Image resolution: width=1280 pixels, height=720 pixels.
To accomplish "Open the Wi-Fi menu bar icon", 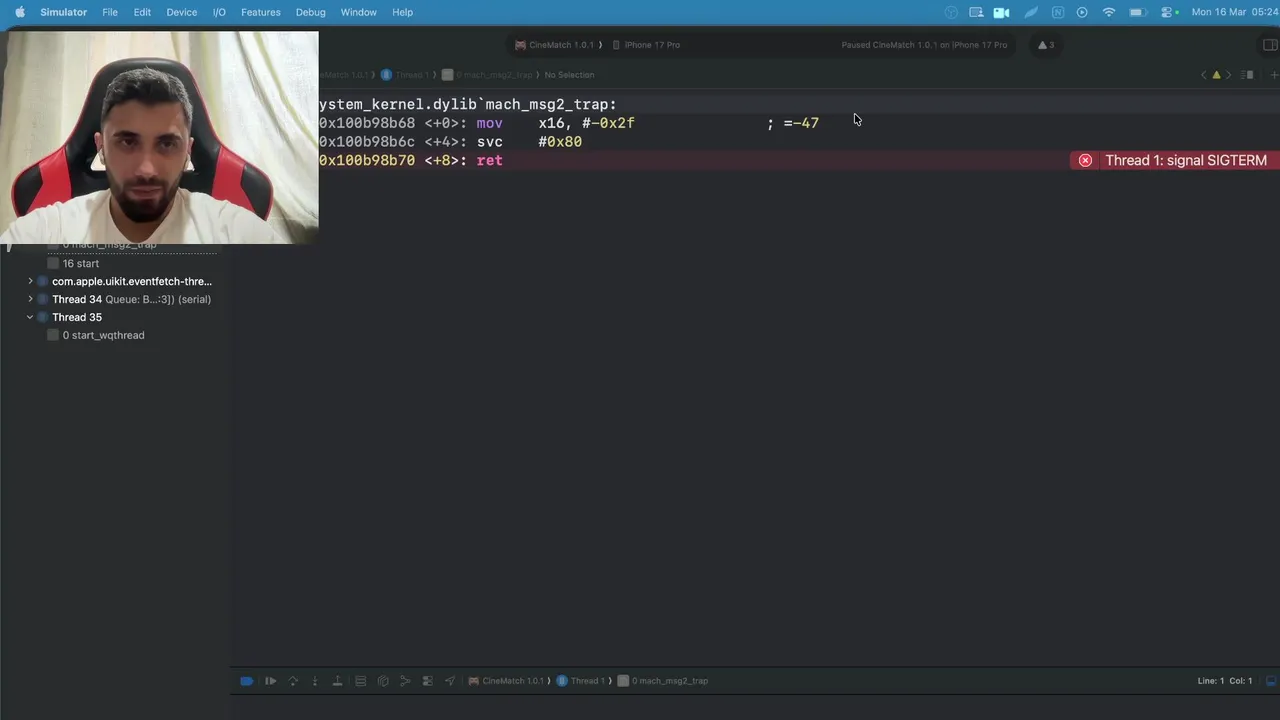I will (x=1109, y=12).
